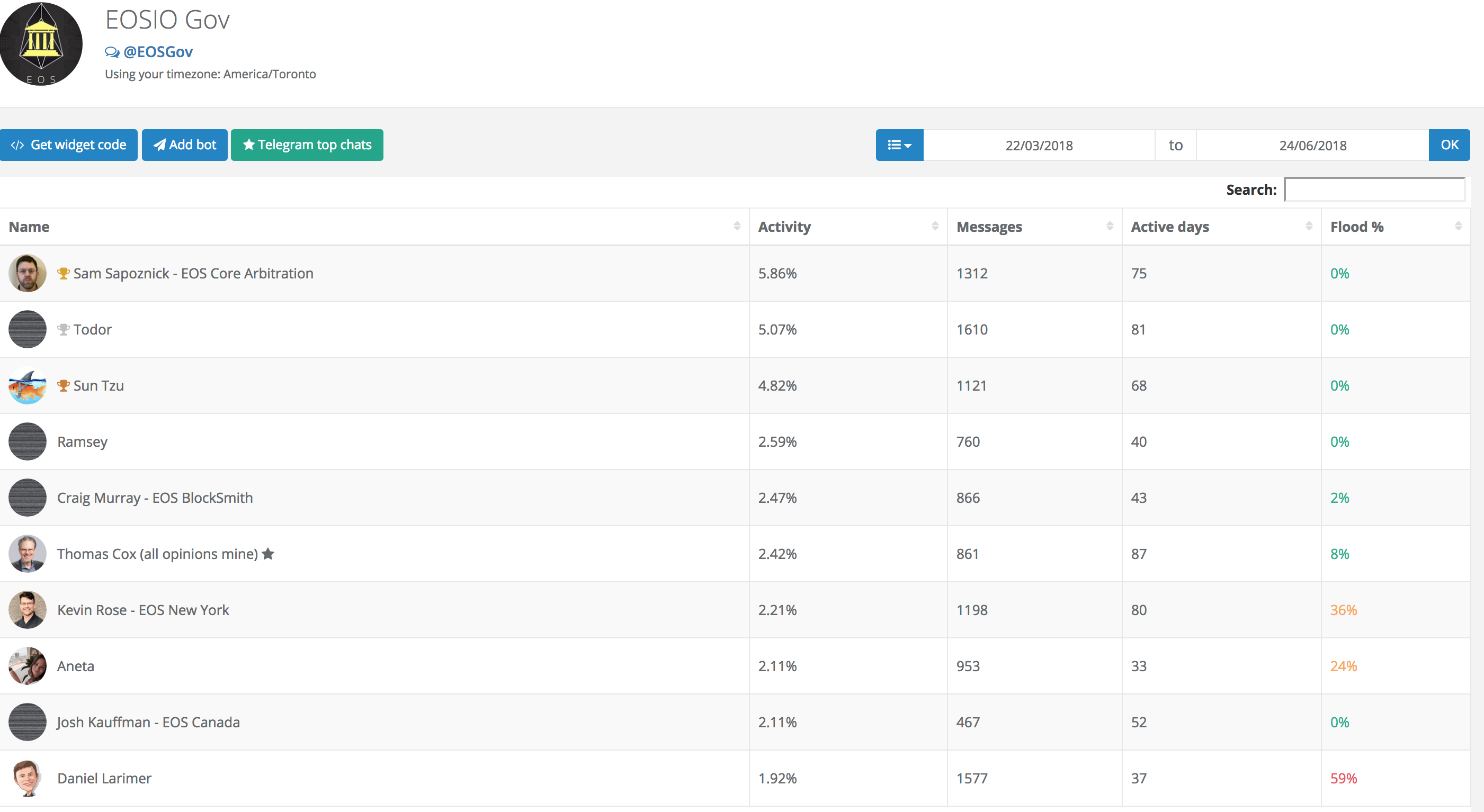Click flood value 59%
Viewport: 1484px width, 812px height.
(x=1344, y=779)
